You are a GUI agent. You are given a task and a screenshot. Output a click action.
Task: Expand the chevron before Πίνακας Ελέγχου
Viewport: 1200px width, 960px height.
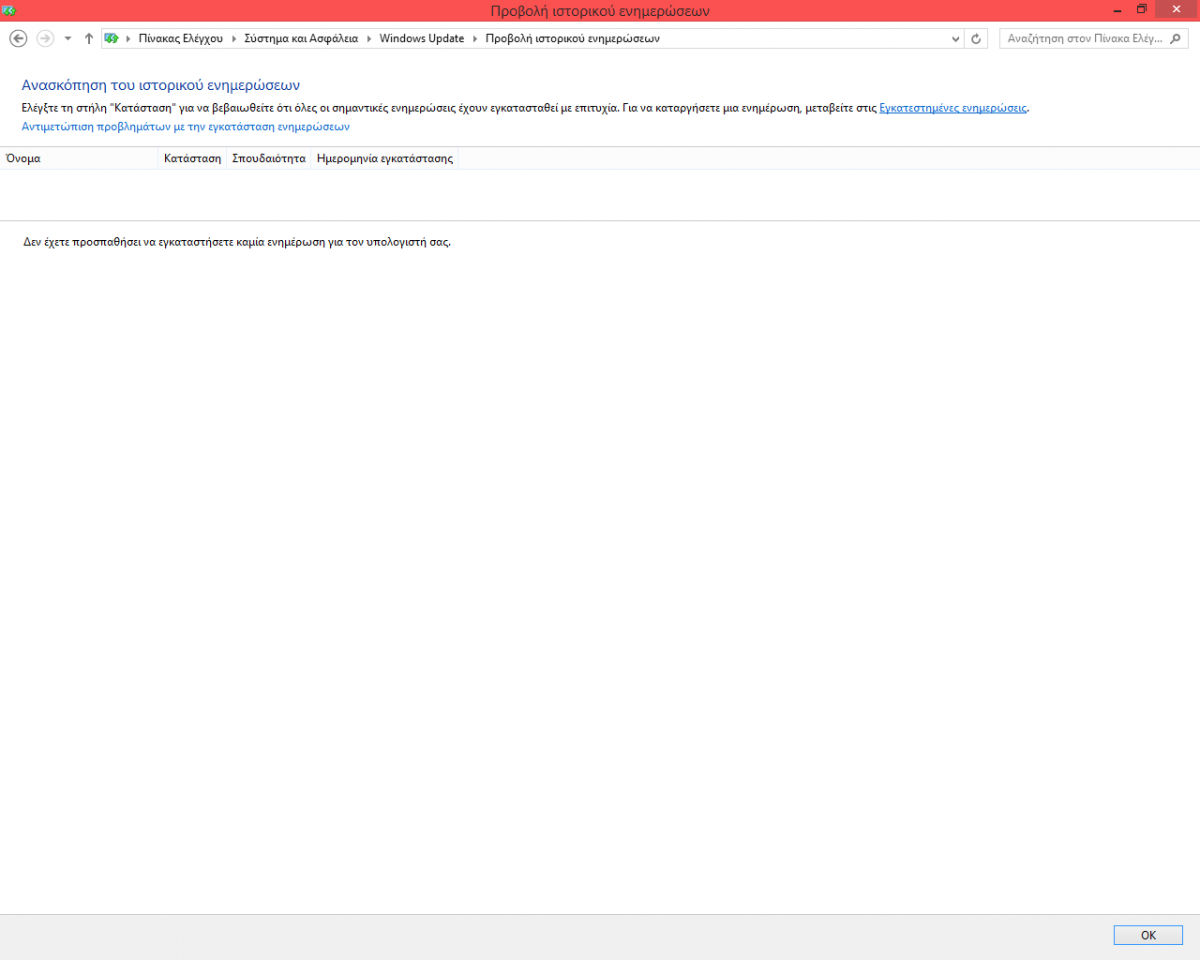point(128,39)
